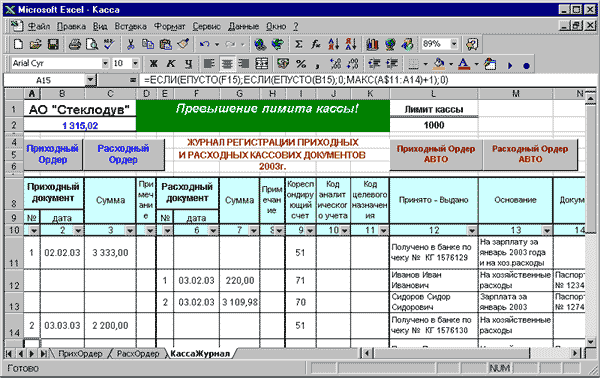600x379 pixels.
Task: Open the undo history dropdown arrow
Action: click(217, 44)
